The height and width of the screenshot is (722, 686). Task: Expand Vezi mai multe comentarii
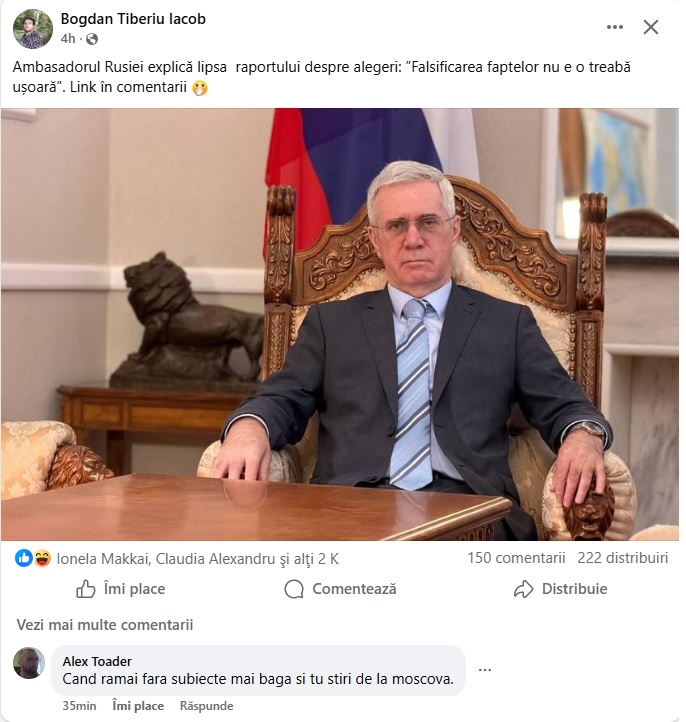pos(105,625)
